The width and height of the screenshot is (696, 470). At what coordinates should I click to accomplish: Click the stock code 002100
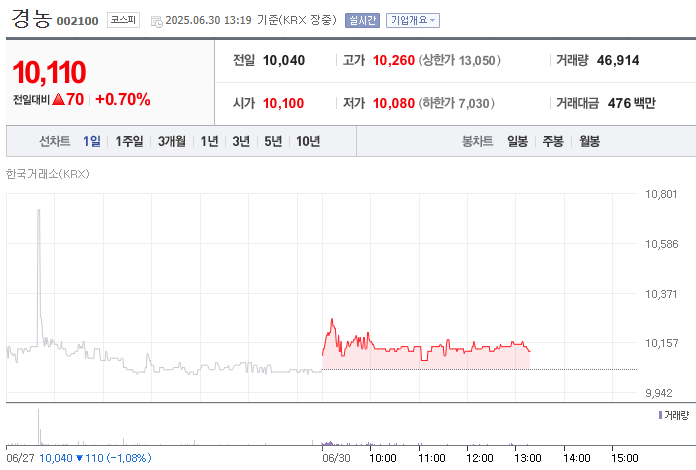click(x=77, y=21)
